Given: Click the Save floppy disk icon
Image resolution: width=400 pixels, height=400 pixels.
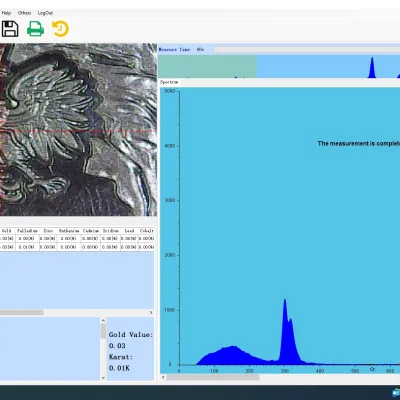Looking at the screenshot, I should pos(10,29).
